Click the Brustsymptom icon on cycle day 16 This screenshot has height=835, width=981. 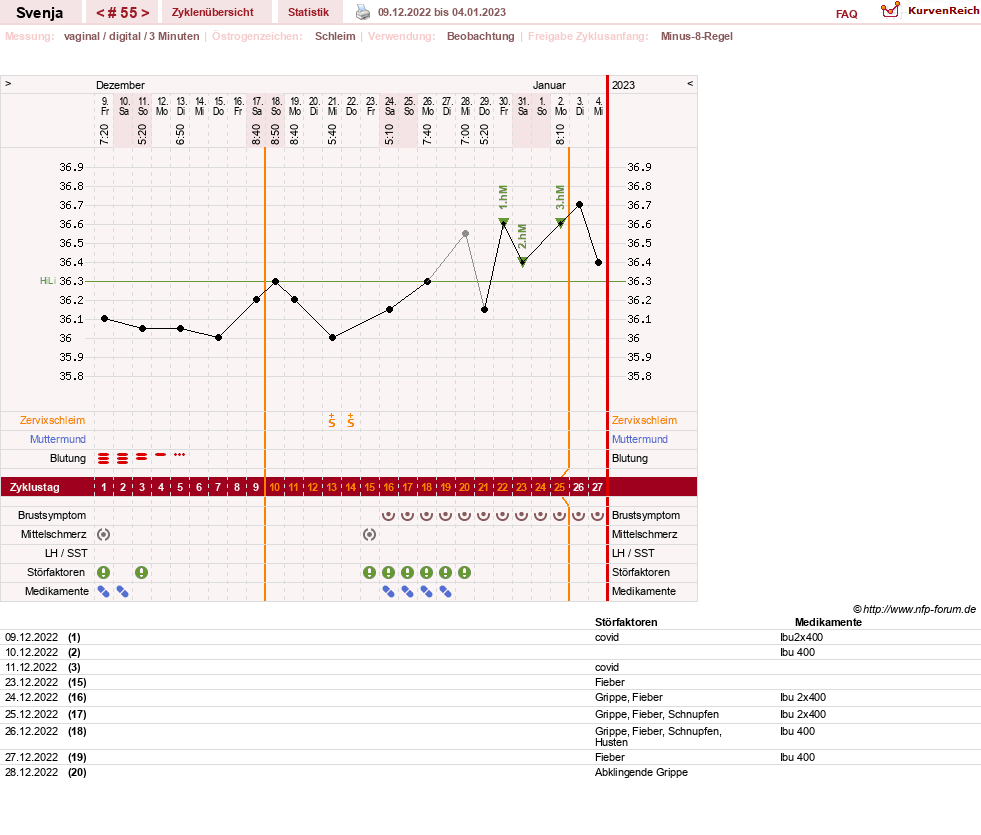(389, 515)
